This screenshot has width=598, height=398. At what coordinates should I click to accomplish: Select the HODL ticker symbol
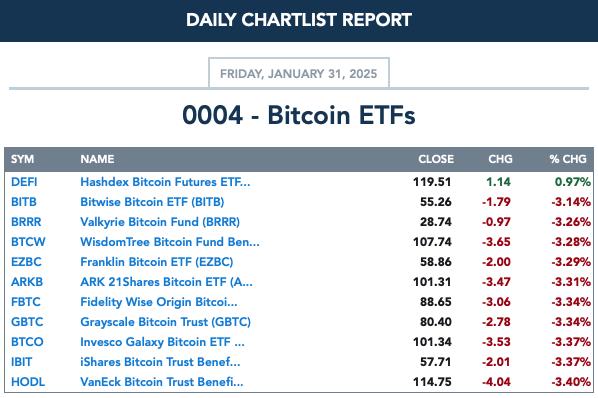[28, 382]
